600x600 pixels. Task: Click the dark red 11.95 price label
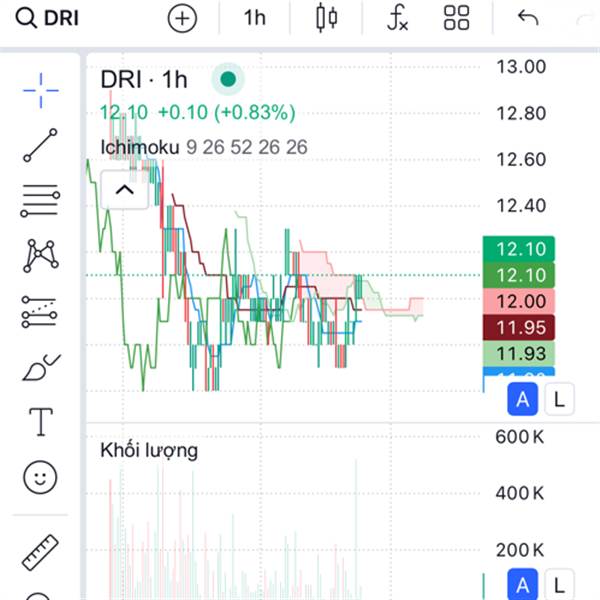(x=519, y=327)
